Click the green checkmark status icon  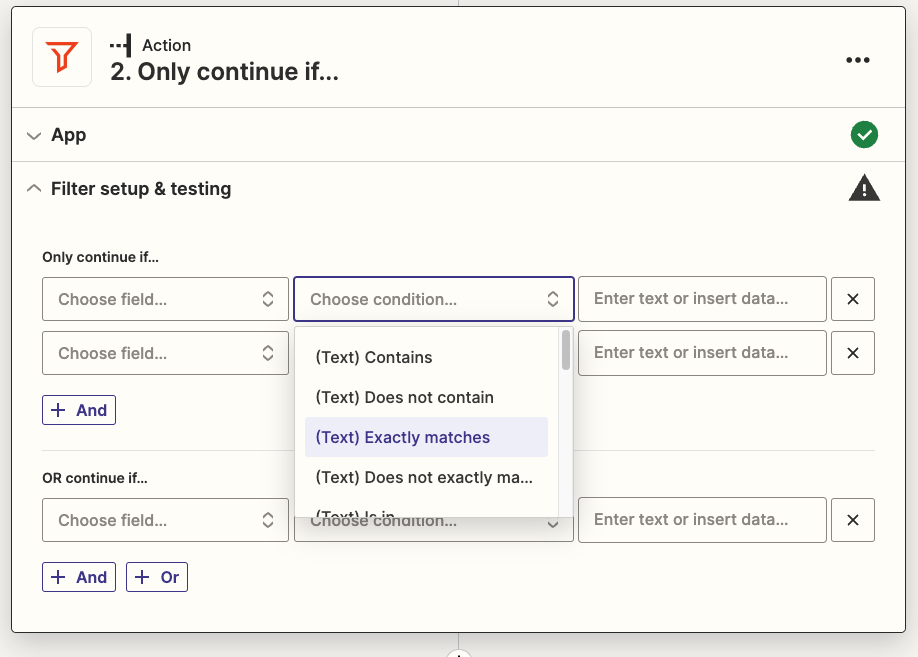tap(864, 135)
